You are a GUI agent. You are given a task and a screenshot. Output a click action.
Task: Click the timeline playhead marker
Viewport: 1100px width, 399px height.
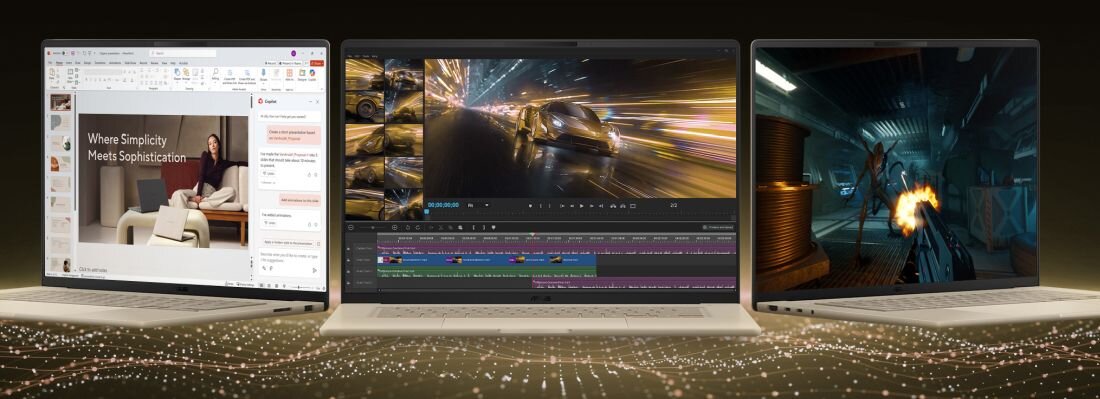[x=532, y=234]
